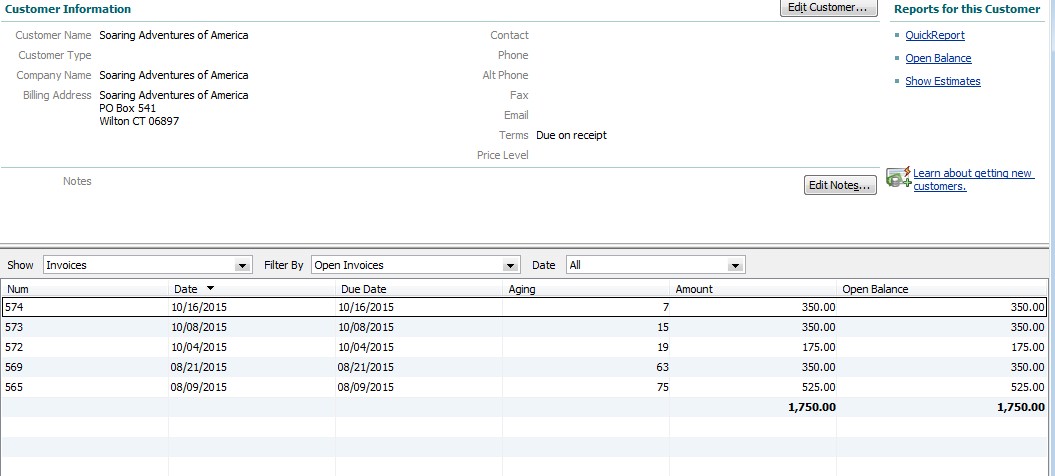1055x476 pixels.
Task: Open the Date range All dropdown
Action: click(x=736, y=266)
